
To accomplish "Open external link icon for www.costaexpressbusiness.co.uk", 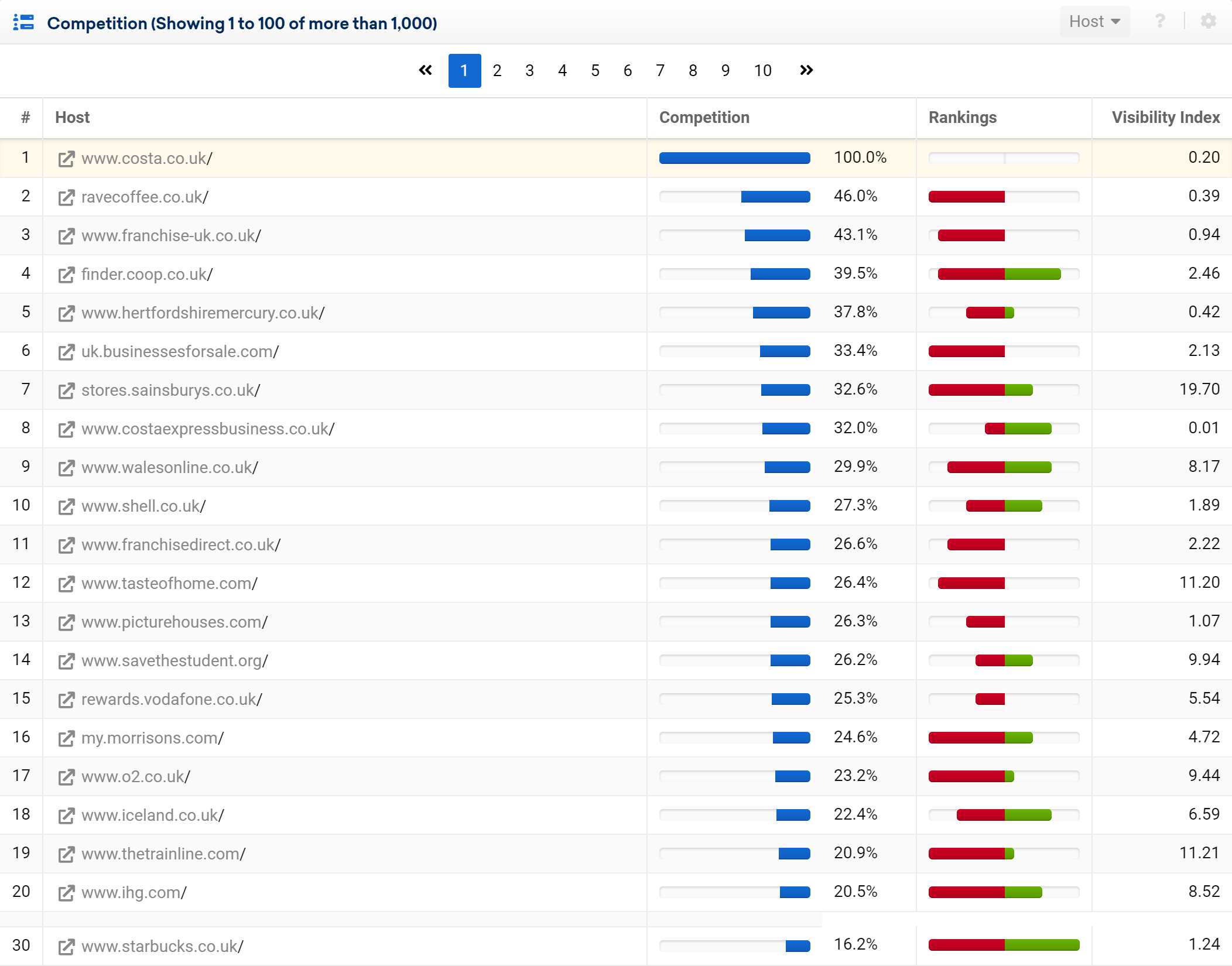I will tap(67, 429).
